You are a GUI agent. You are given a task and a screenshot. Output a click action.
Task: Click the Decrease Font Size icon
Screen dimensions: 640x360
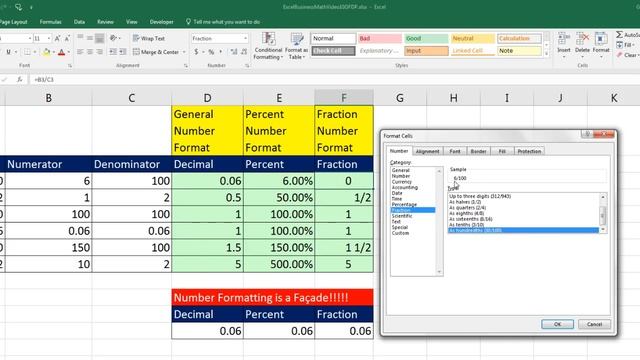pyautogui.click(x=67, y=38)
